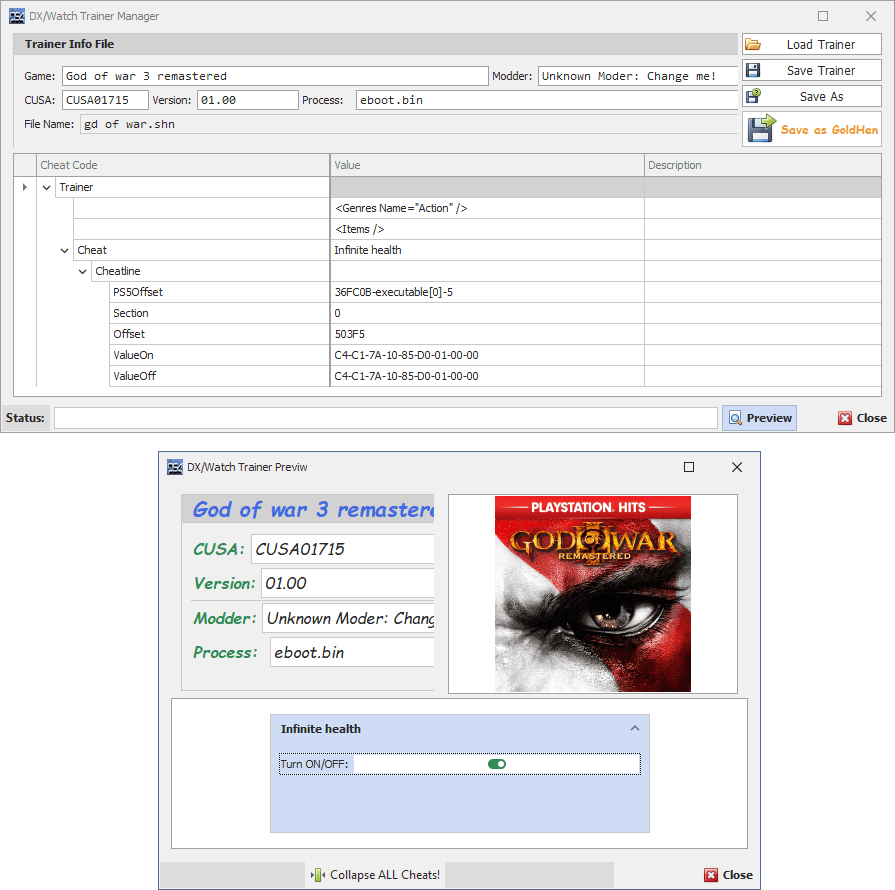The image size is (895, 890).
Task: Close the DX/Watch Trainer Previw window with X
Action: [737, 467]
